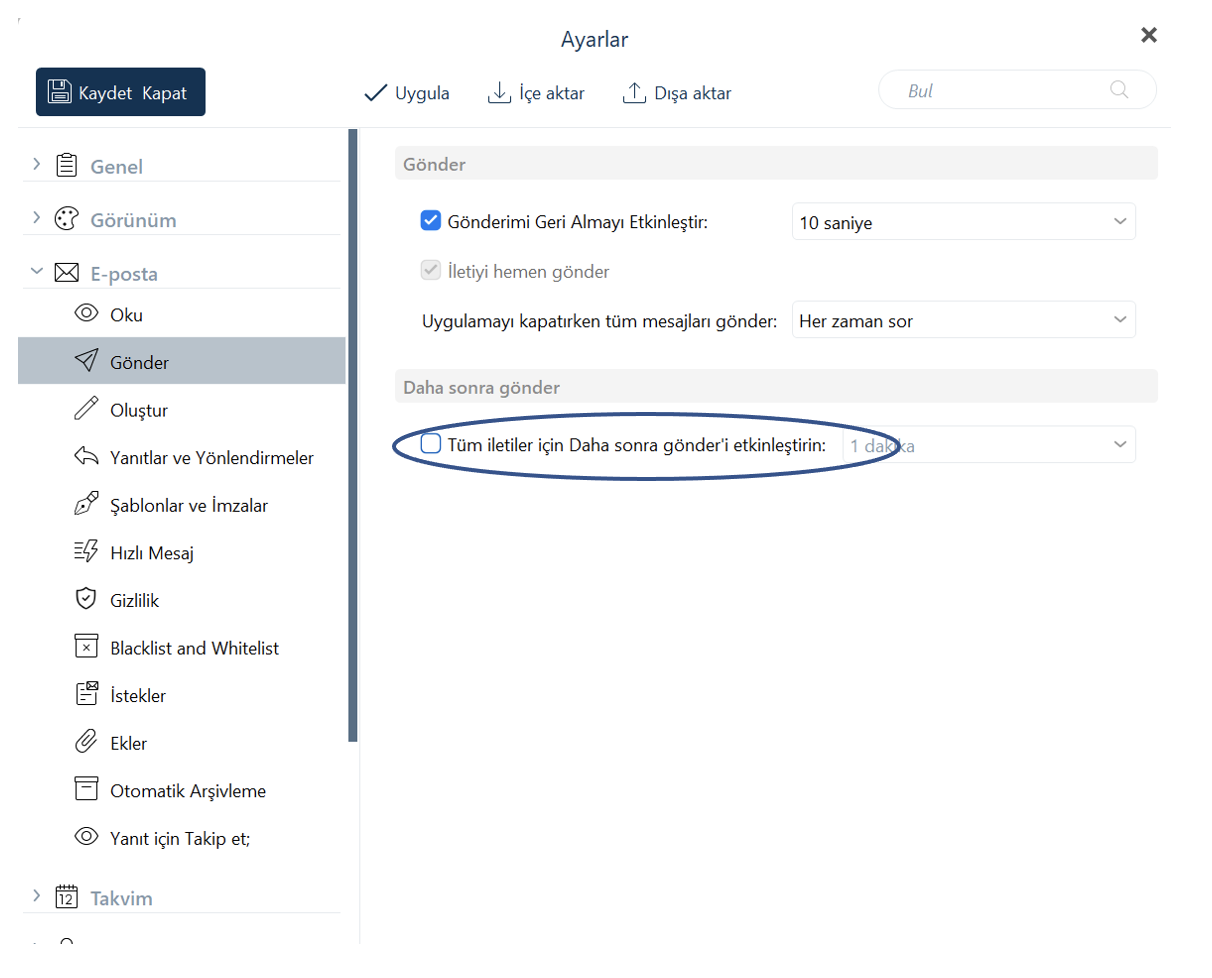Click the Gönder paper plane icon
The width and height of the screenshot is (1212, 978).
[86, 361]
